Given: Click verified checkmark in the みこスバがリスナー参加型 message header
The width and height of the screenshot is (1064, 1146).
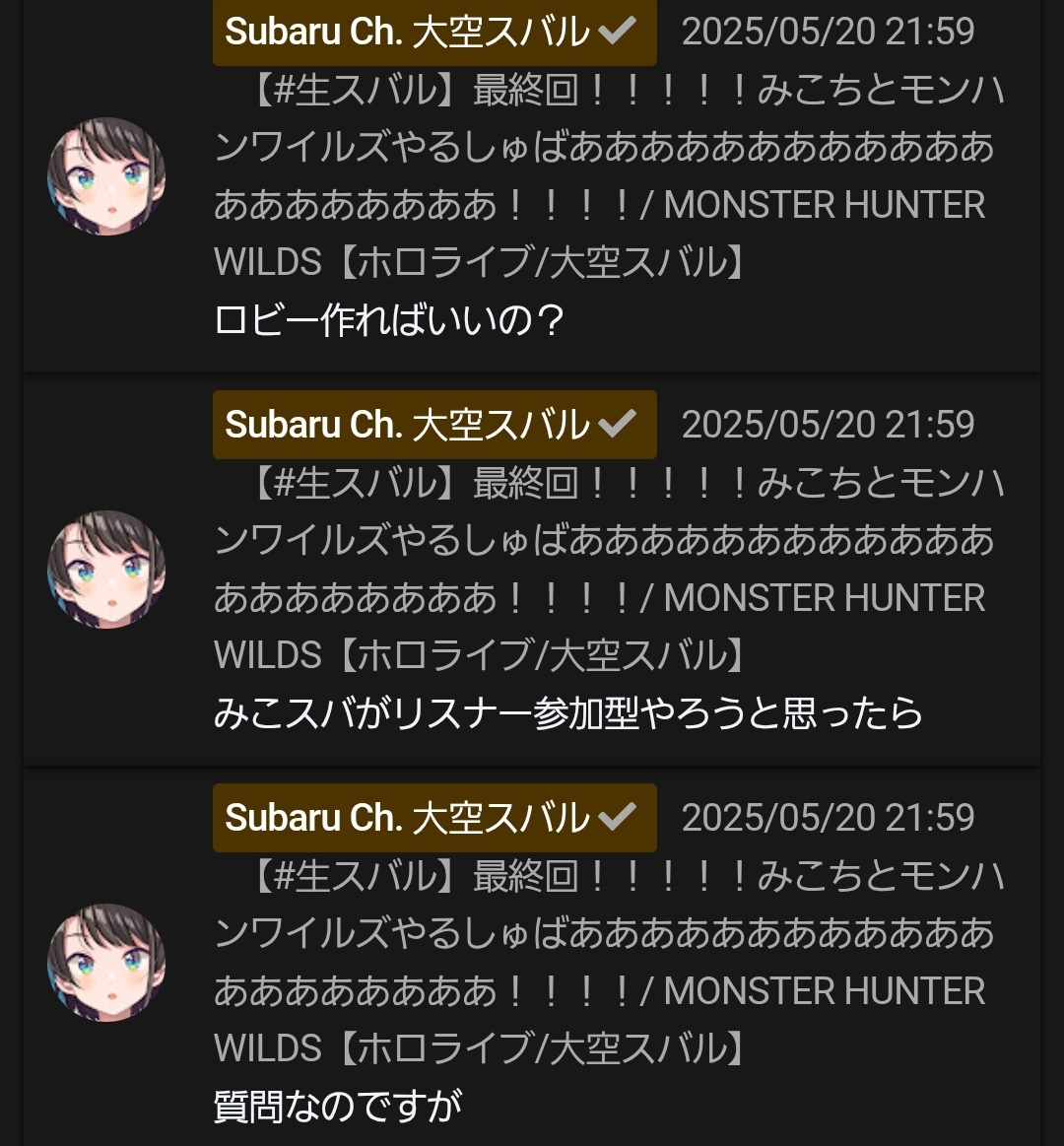Looking at the screenshot, I should coord(617,424).
